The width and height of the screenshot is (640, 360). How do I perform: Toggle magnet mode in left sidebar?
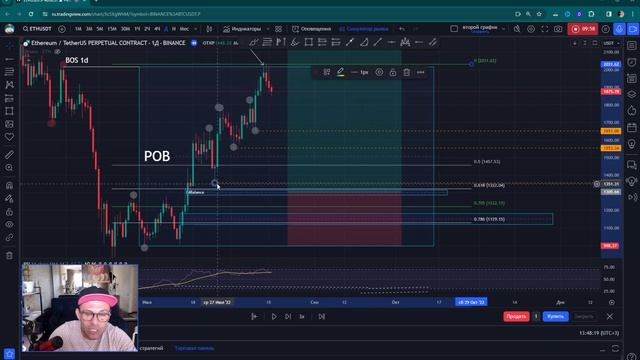click(x=9, y=185)
